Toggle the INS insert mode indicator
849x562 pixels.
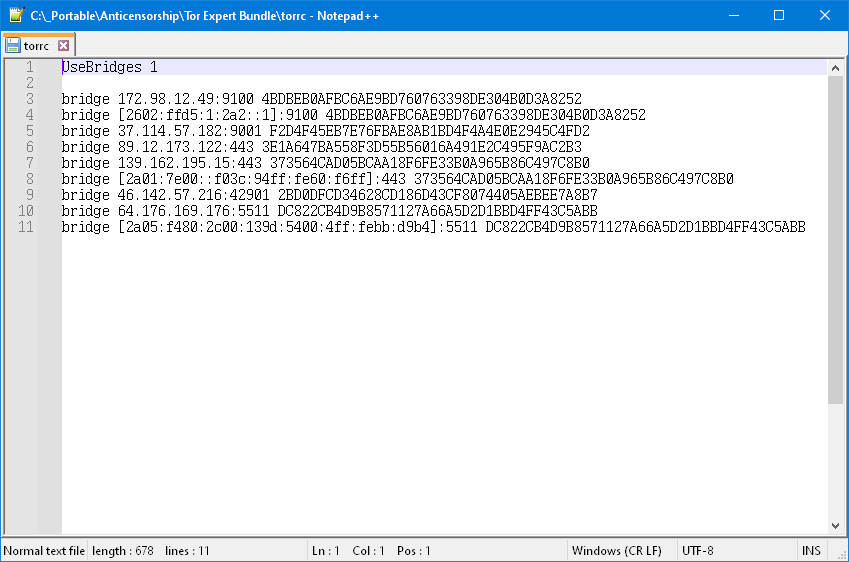[x=811, y=551]
